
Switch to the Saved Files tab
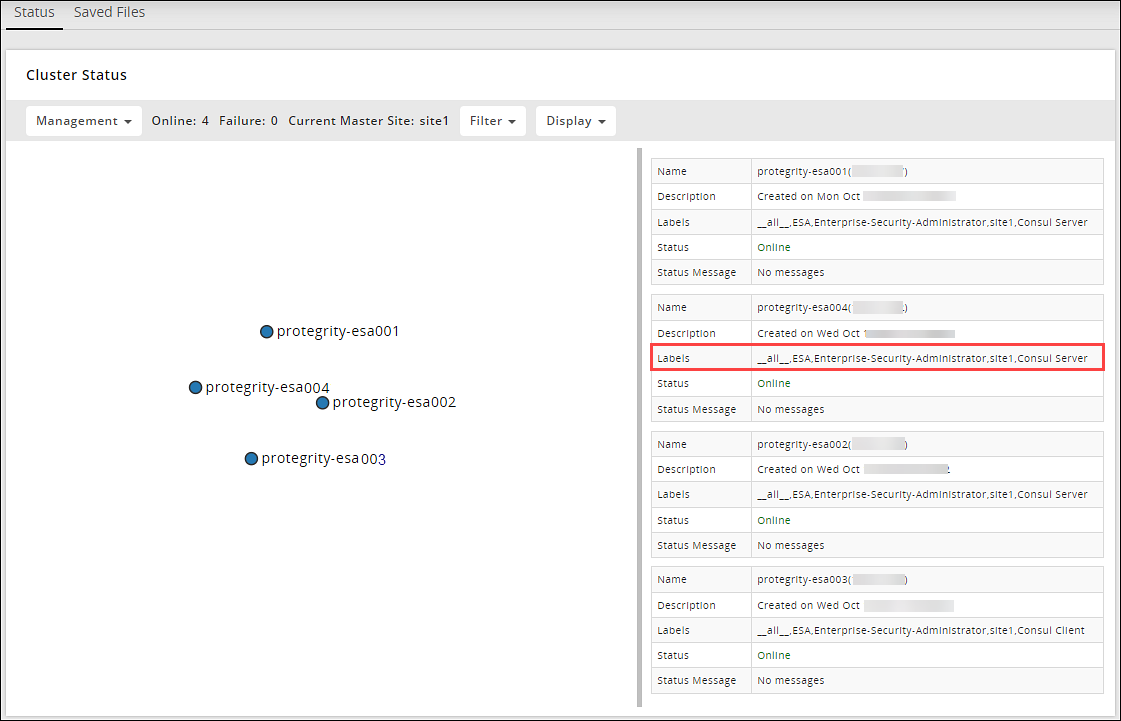tap(109, 11)
